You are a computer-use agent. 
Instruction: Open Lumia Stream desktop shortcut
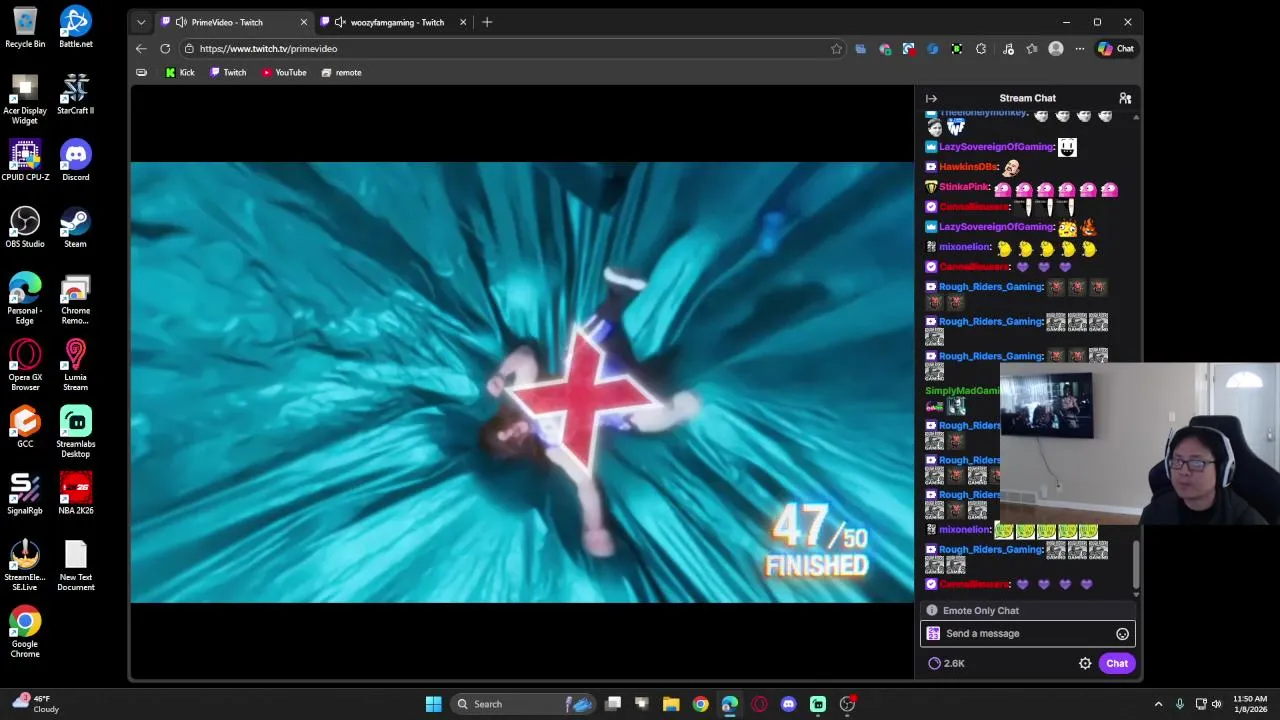click(x=75, y=366)
